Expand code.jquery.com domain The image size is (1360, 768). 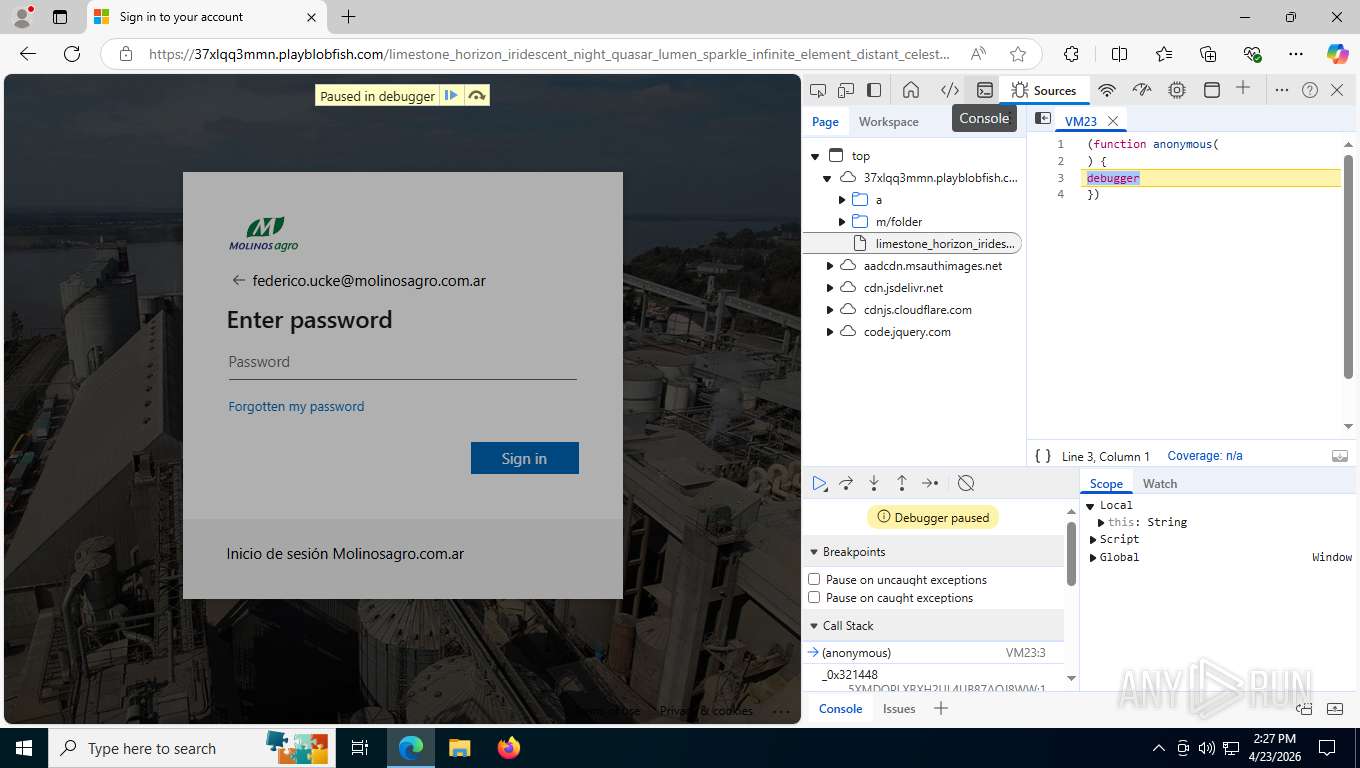[x=829, y=332]
